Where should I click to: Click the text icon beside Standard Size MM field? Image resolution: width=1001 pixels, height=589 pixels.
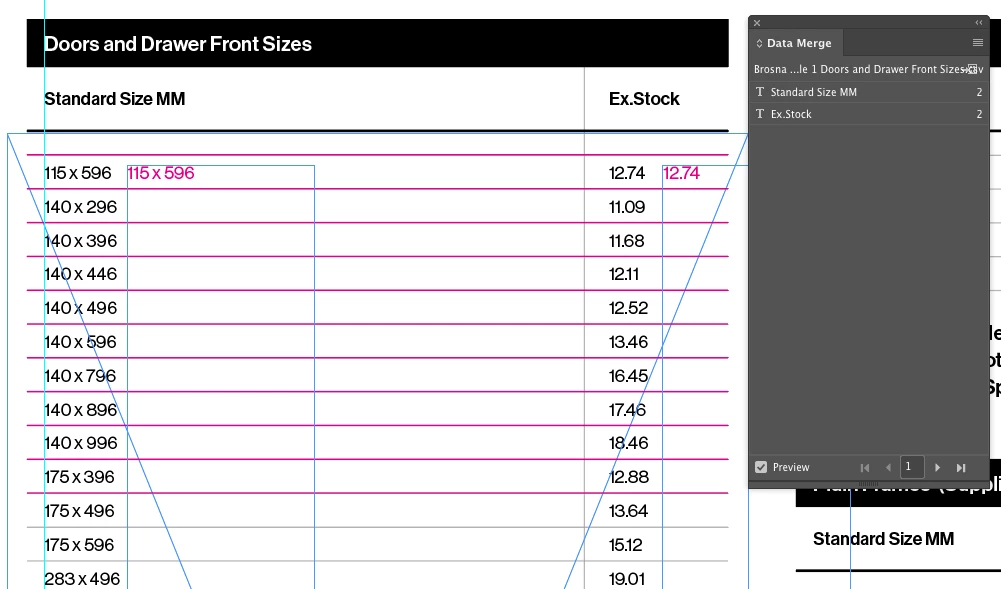coord(760,92)
